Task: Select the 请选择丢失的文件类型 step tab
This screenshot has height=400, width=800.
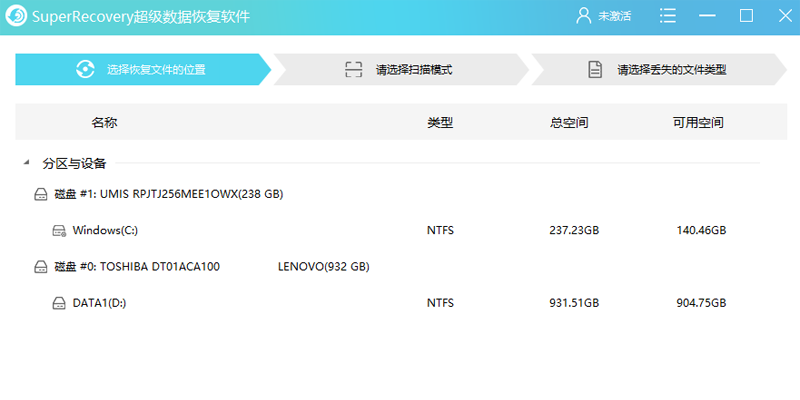Action: point(659,69)
